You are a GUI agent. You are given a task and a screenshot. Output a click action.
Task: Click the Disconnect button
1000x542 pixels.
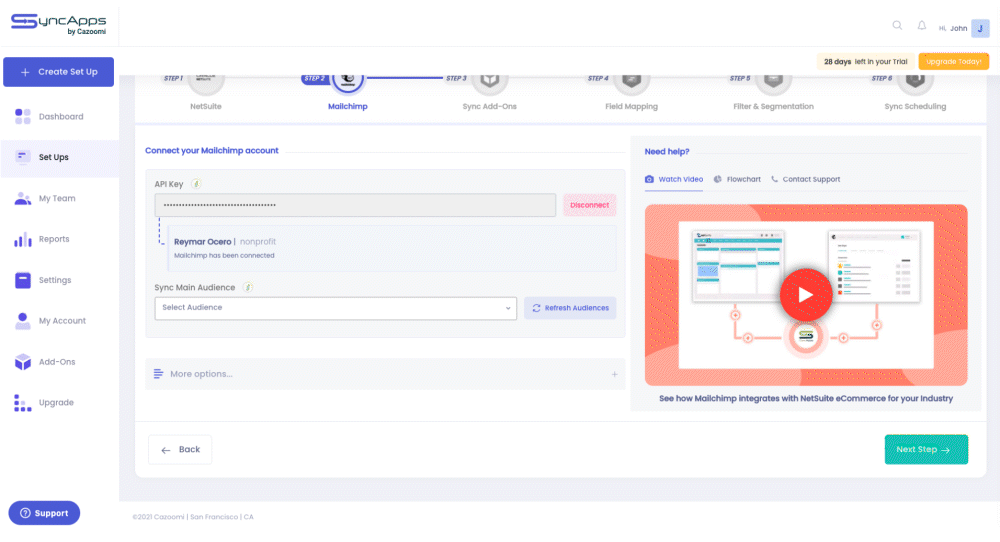(x=589, y=205)
